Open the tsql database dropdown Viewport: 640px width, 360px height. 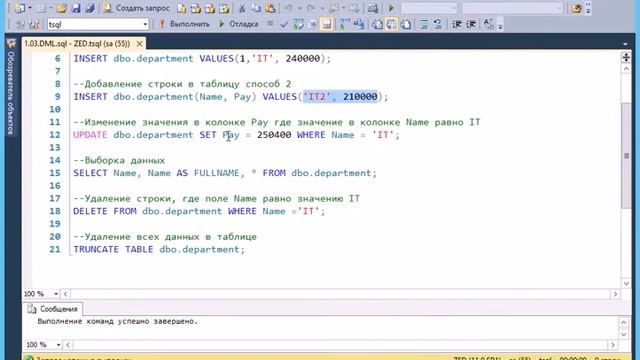click(145, 24)
